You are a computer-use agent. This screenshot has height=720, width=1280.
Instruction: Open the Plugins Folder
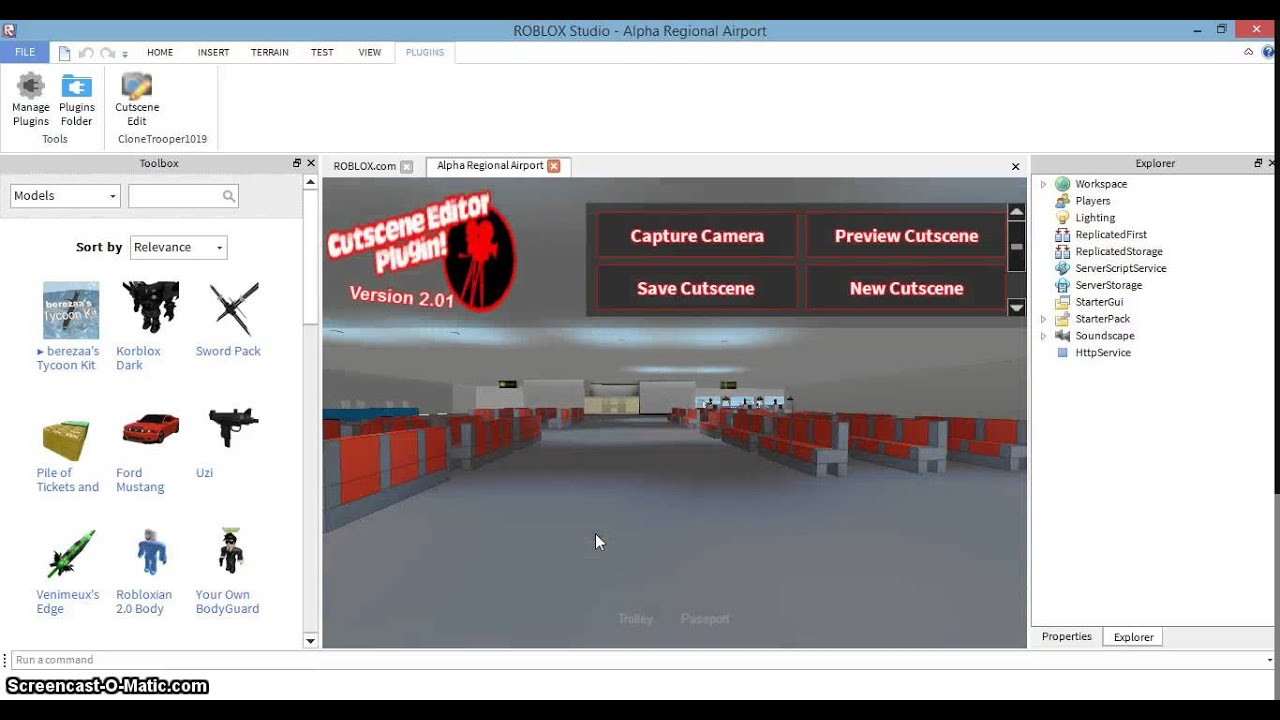tap(77, 100)
